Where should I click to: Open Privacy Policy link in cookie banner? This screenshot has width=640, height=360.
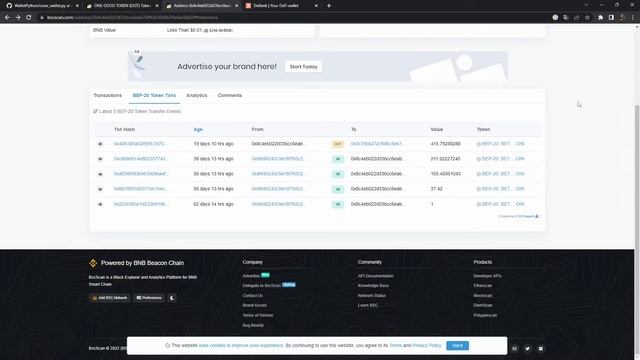point(427,346)
